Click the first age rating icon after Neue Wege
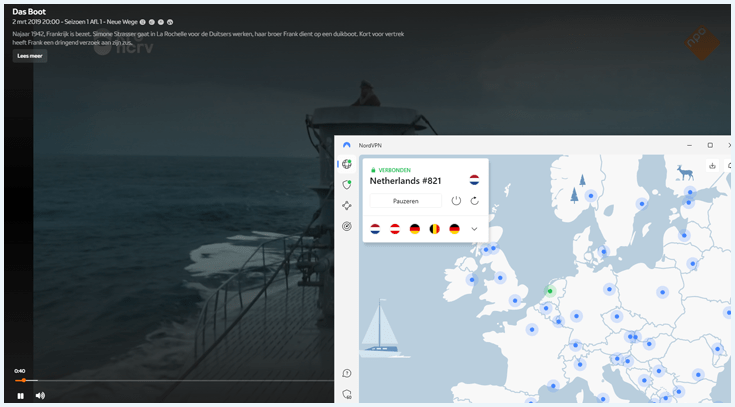 click(142, 22)
